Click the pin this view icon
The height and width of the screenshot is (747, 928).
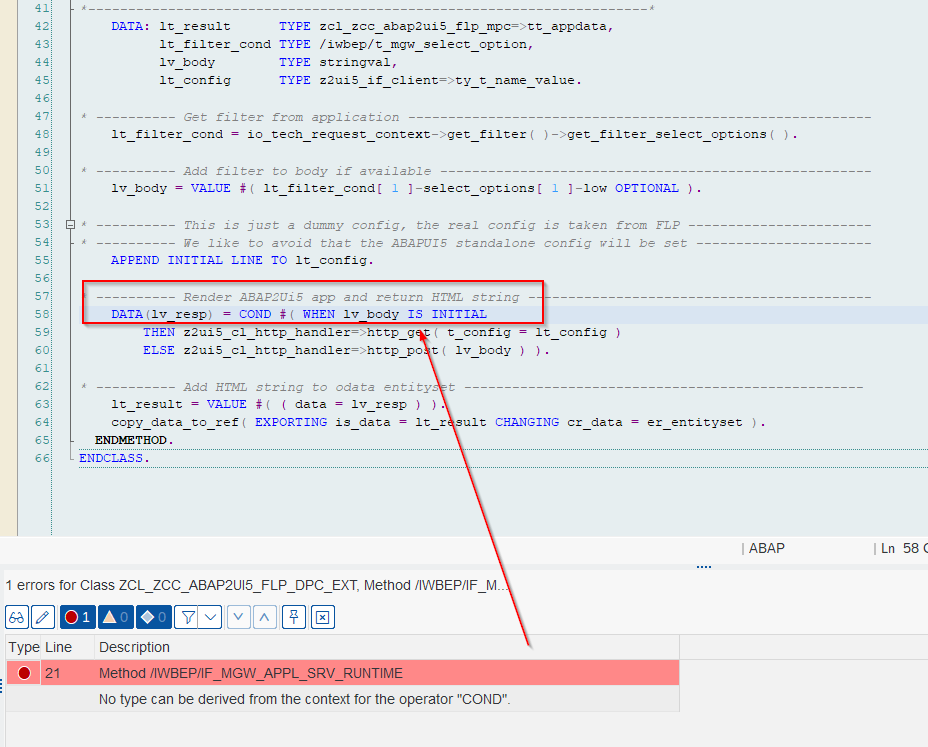click(294, 617)
